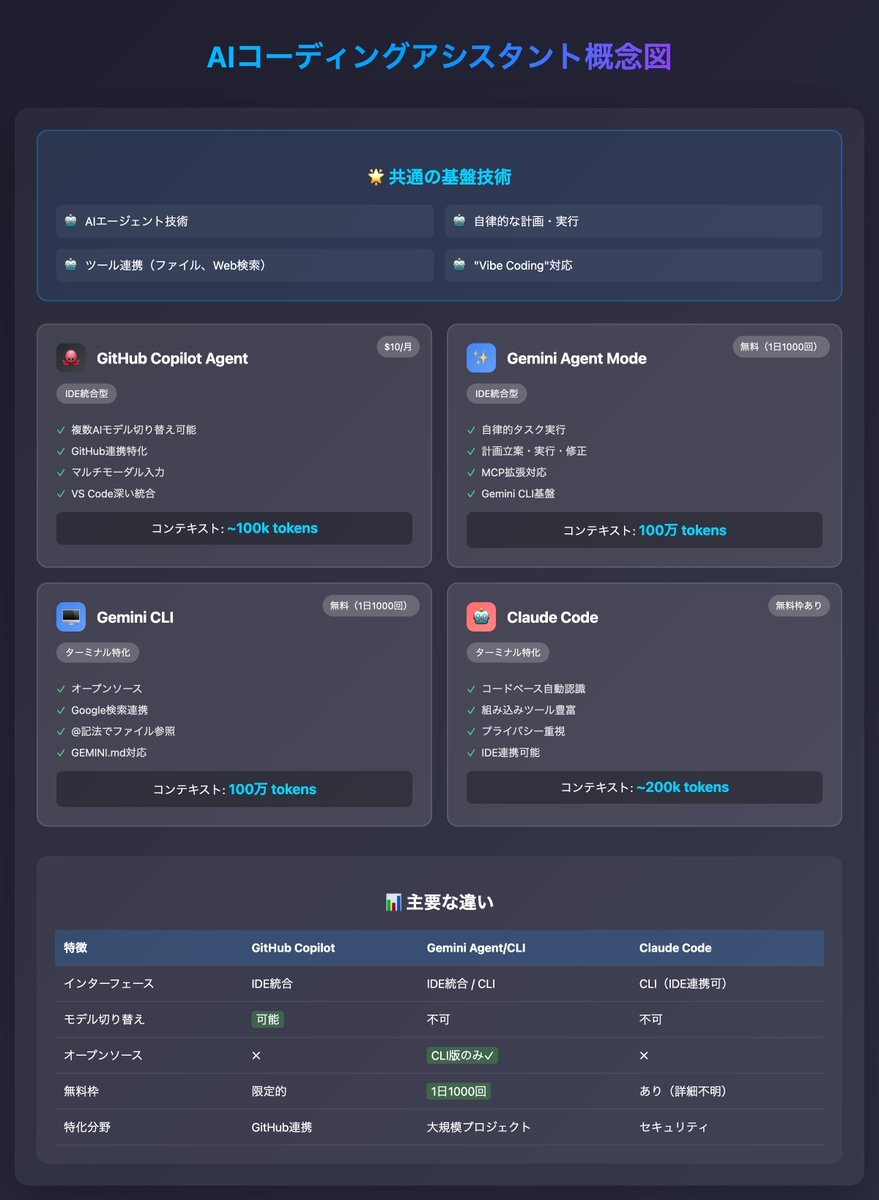Click the セキュリティ table cell
The image size is (879, 1200).
(674, 1128)
